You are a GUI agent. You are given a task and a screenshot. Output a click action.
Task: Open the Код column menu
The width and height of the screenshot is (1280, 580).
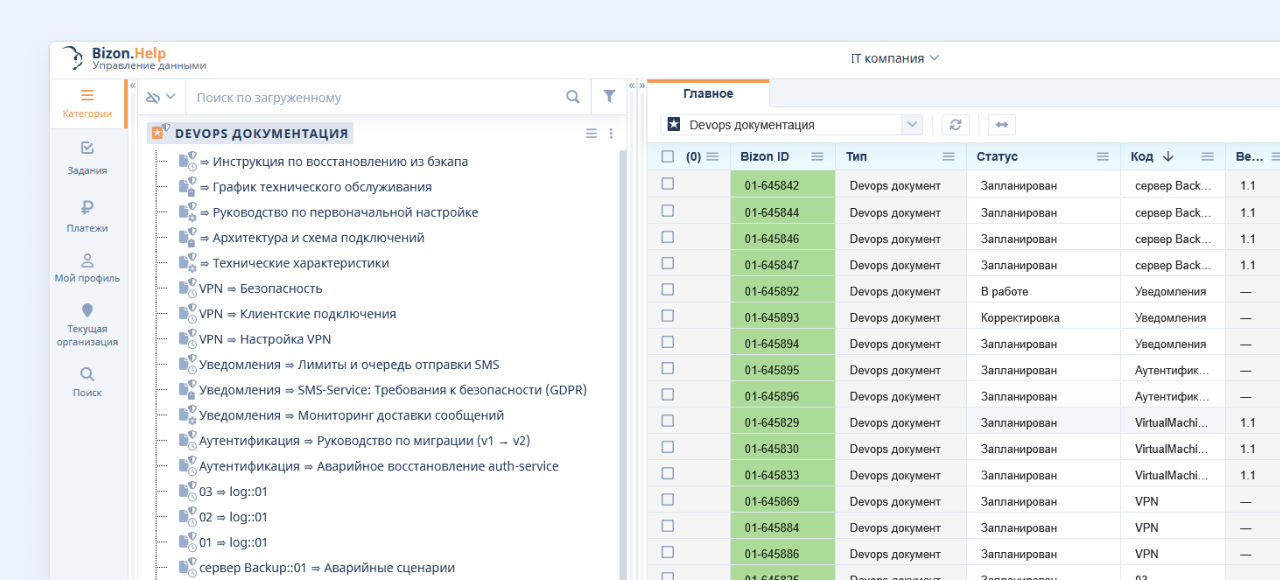point(1207,156)
